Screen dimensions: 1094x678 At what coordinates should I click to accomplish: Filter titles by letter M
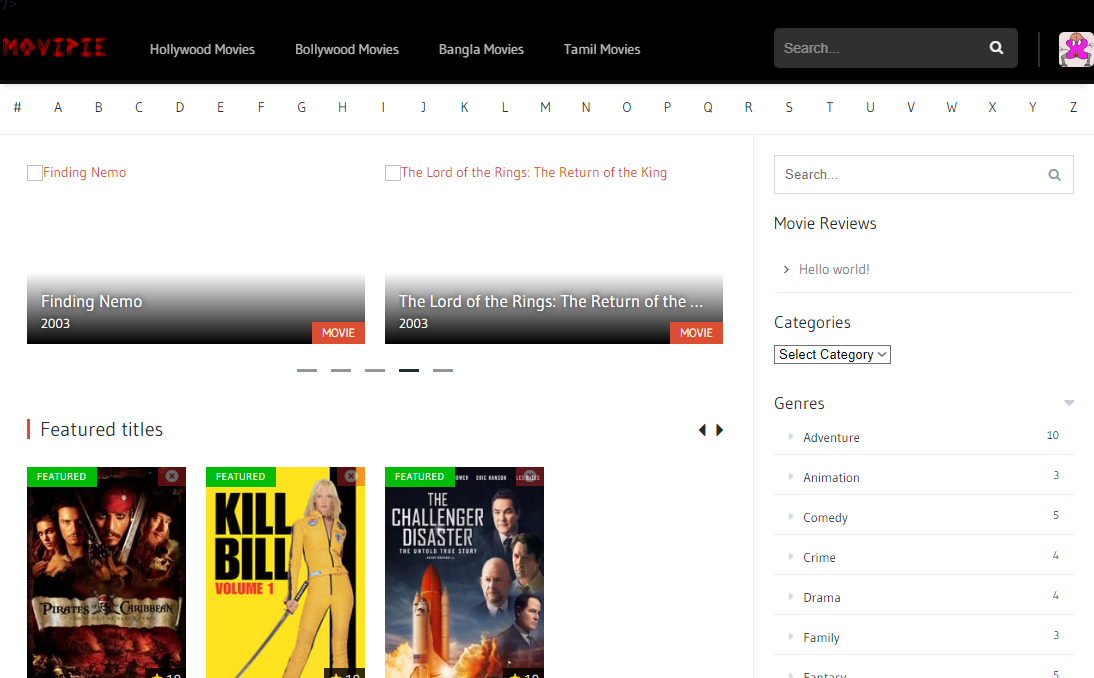coord(545,107)
